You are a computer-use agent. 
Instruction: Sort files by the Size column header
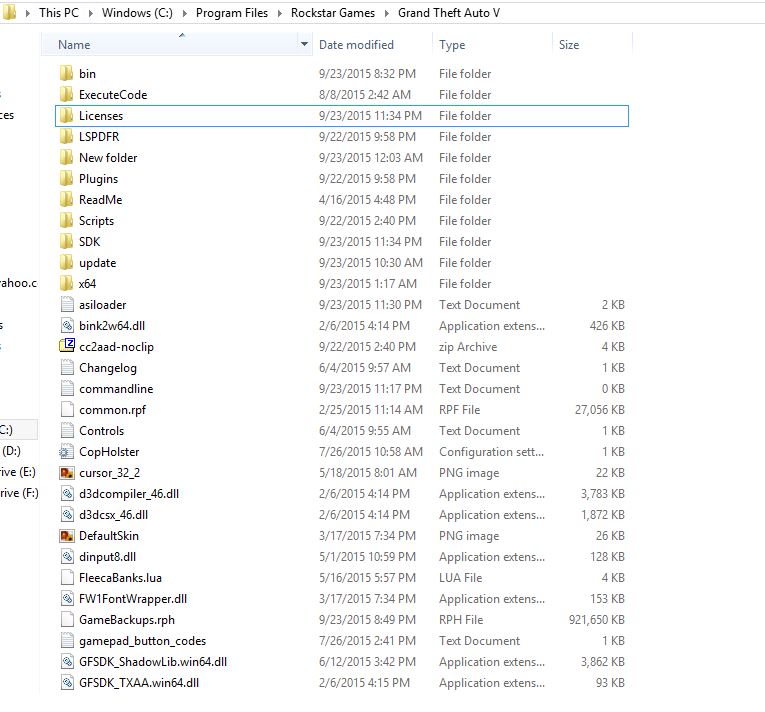(x=569, y=44)
